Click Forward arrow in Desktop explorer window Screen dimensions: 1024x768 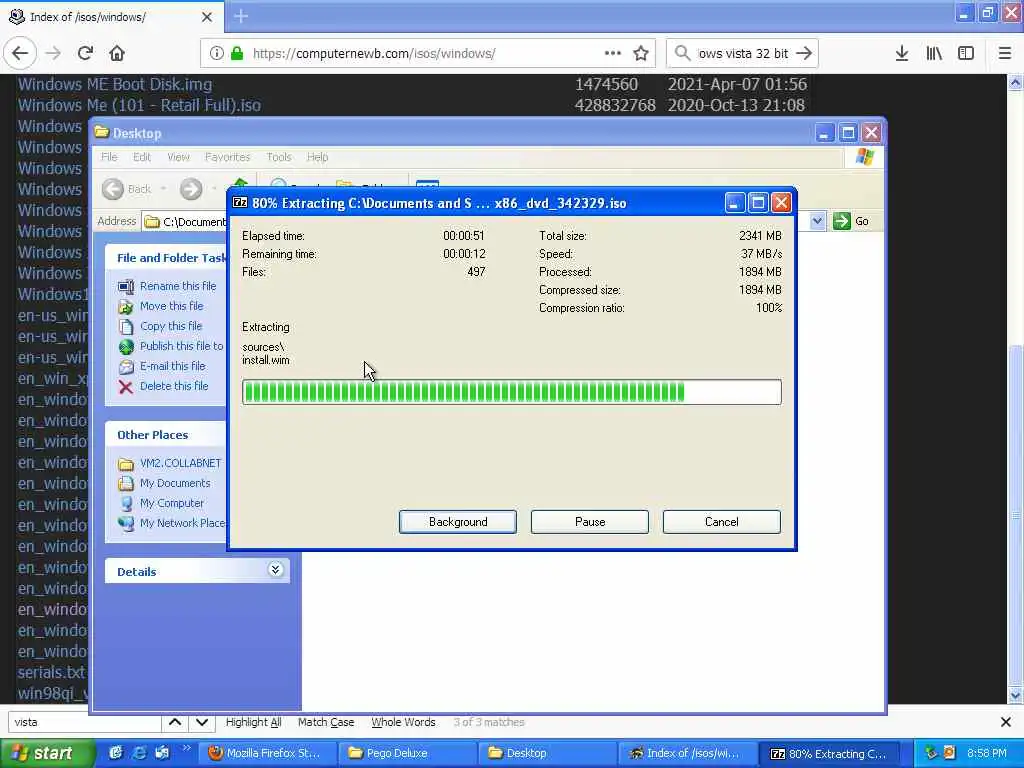pyautogui.click(x=191, y=189)
